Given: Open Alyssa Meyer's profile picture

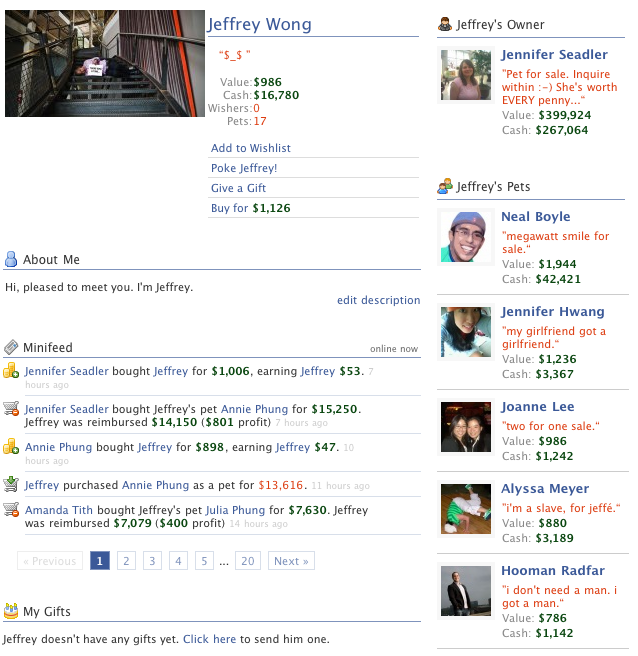Looking at the screenshot, I should coord(466,509).
